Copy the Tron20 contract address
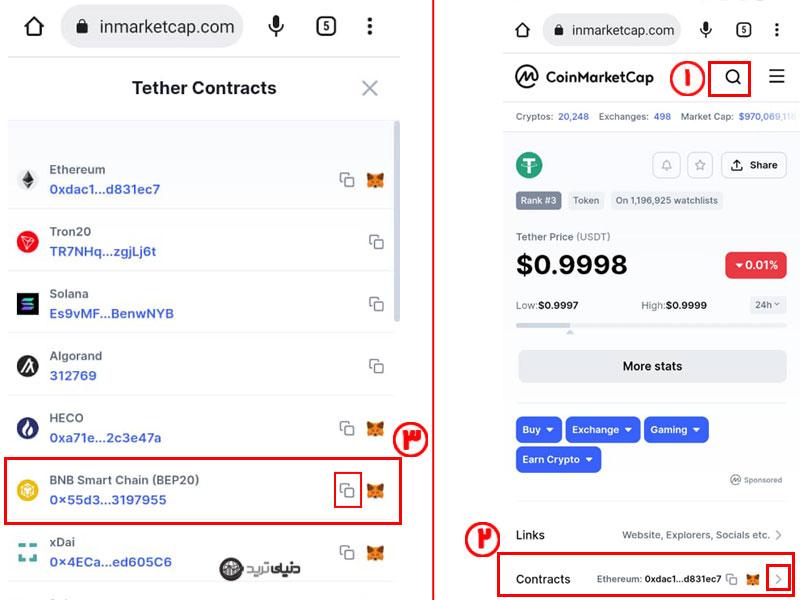This screenshot has width=800, height=600. (x=377, y=242)
